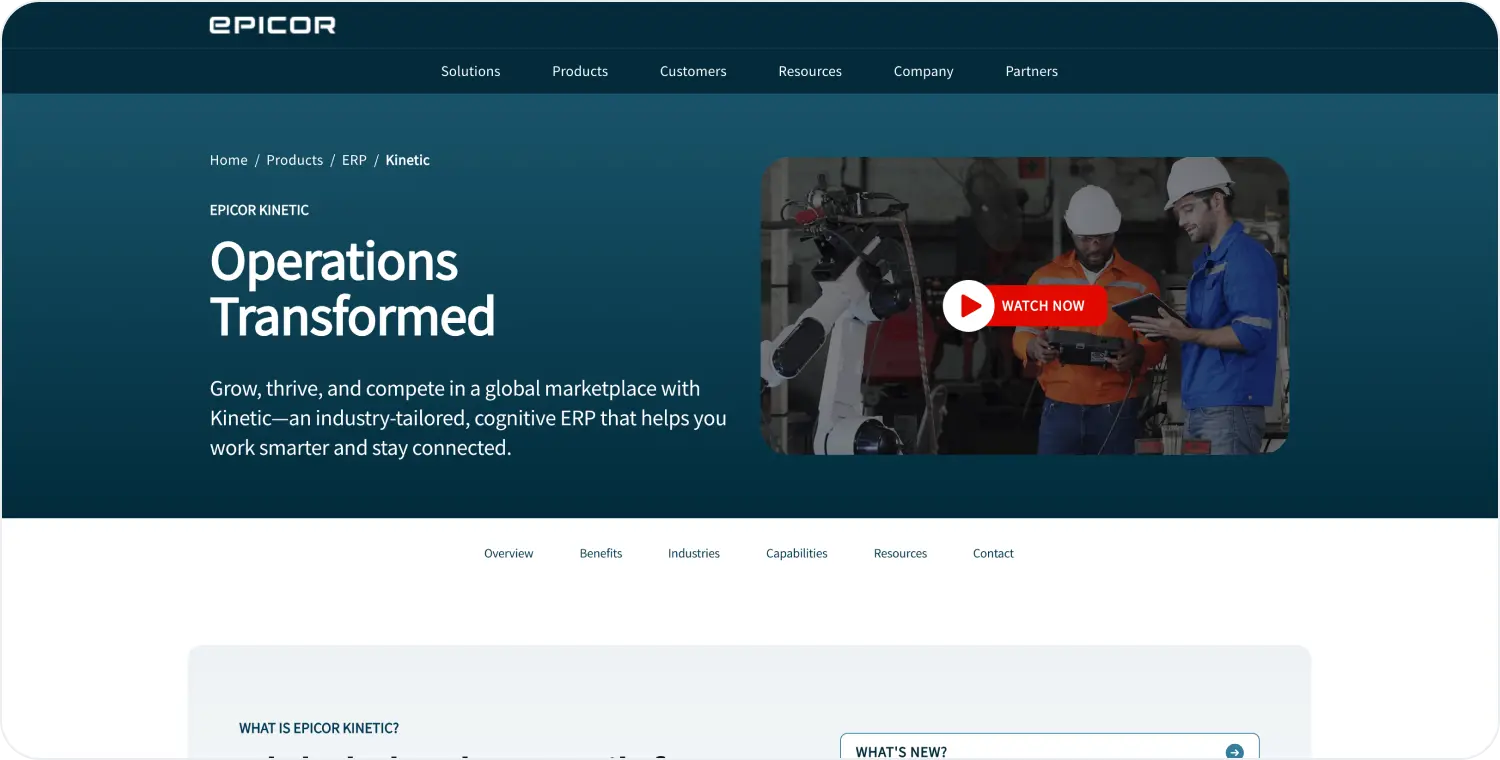Select ERP in the breadcrumb
The height and width of the screenshot is (760, 1500).
[x=354, y=160]
